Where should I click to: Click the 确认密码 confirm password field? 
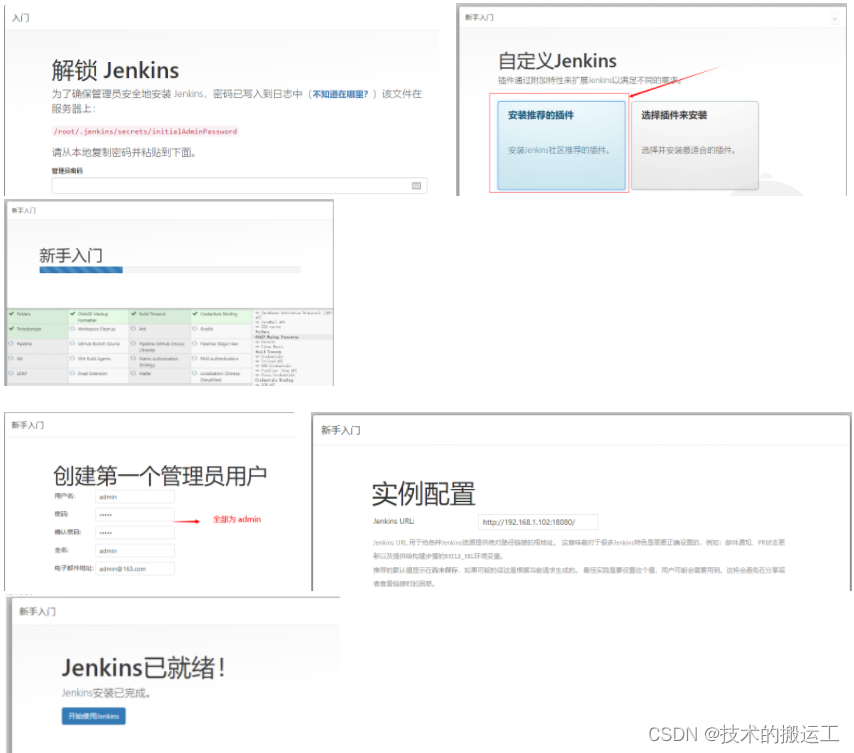point(135,532)
